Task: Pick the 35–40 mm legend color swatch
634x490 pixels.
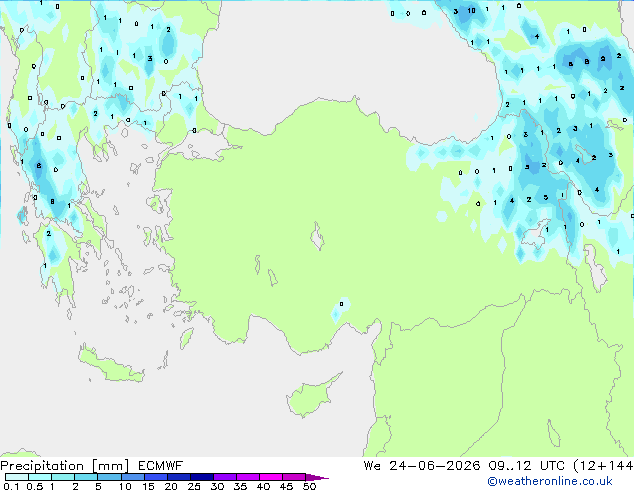Action: pyautogui.click(x=248, y=477)
